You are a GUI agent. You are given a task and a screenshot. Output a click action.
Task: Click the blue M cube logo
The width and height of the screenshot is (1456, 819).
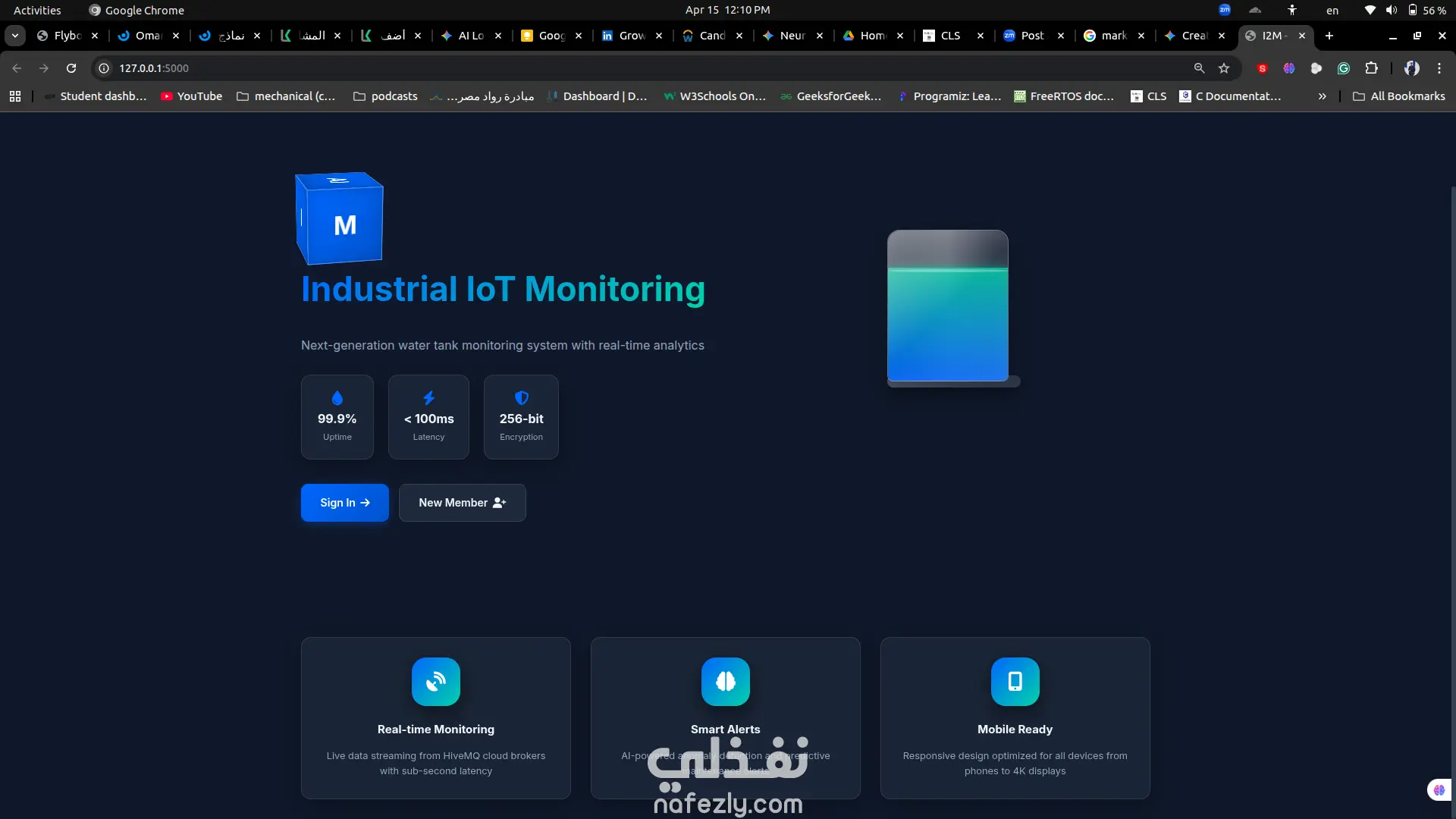[x=339, y=218]
